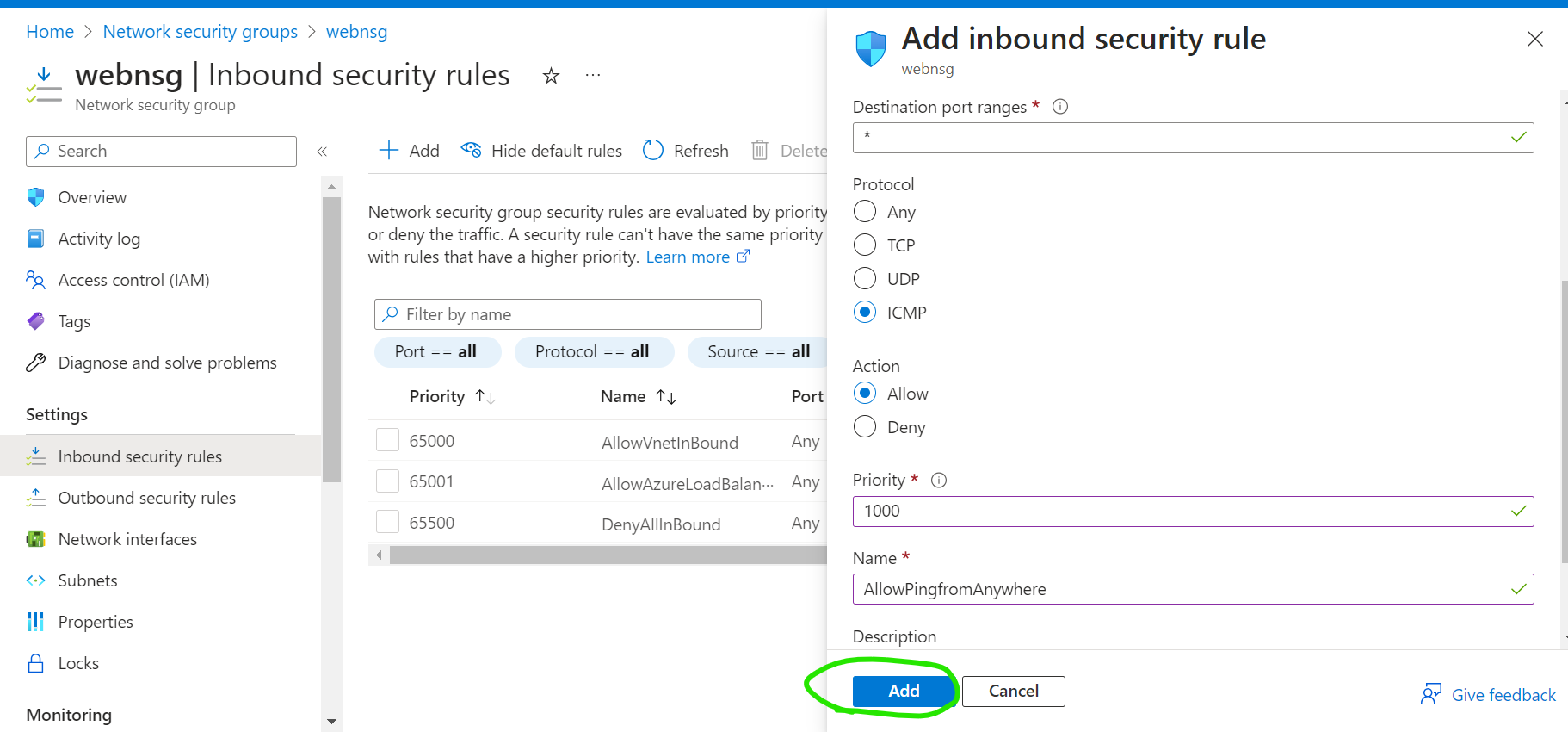Image resolution: width=1568 pixels, height=732 pixels.
Task: Collapse the sidebar with double chevron
Action: [322, 152]
